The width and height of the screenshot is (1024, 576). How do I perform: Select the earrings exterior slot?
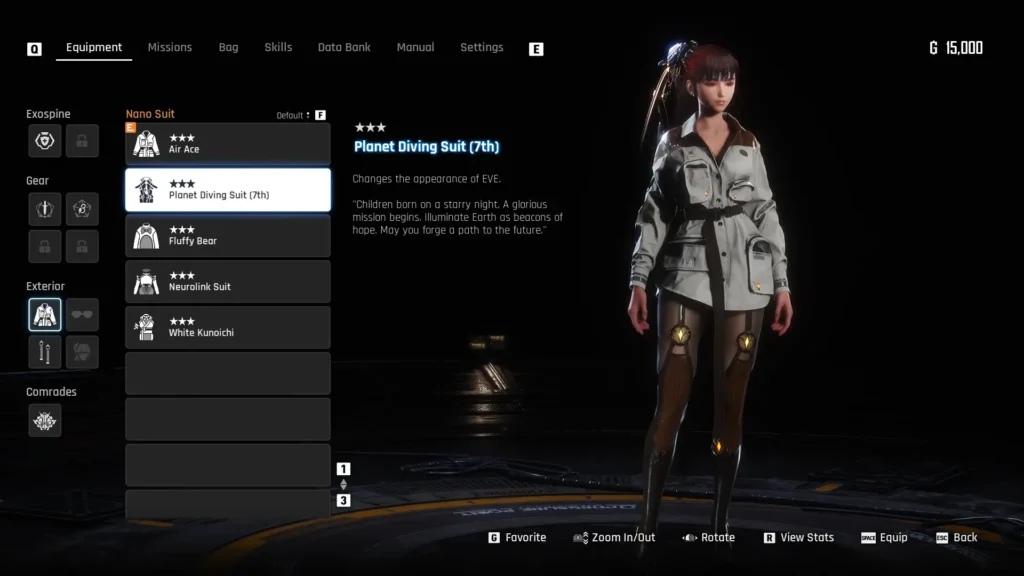coord(44,352)
